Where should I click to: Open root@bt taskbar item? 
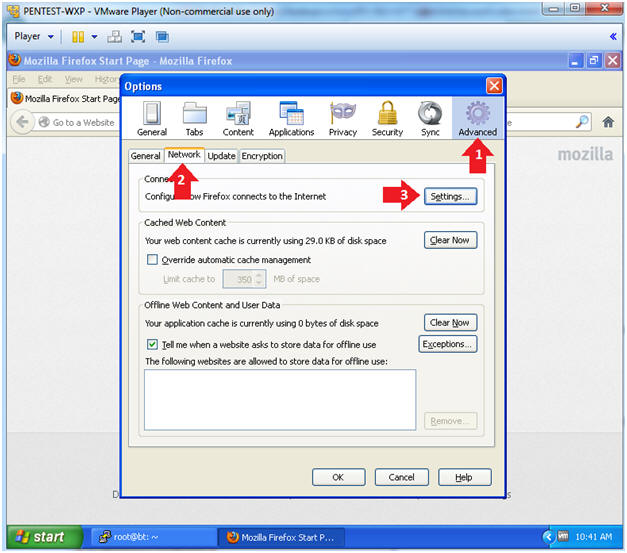coord(154,537)
